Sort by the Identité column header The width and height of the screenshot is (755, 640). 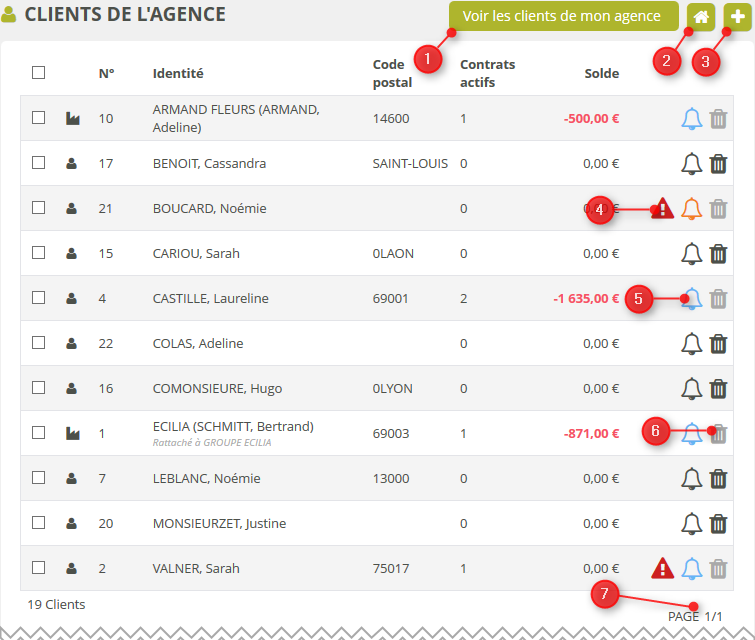[x=178, y=73]
